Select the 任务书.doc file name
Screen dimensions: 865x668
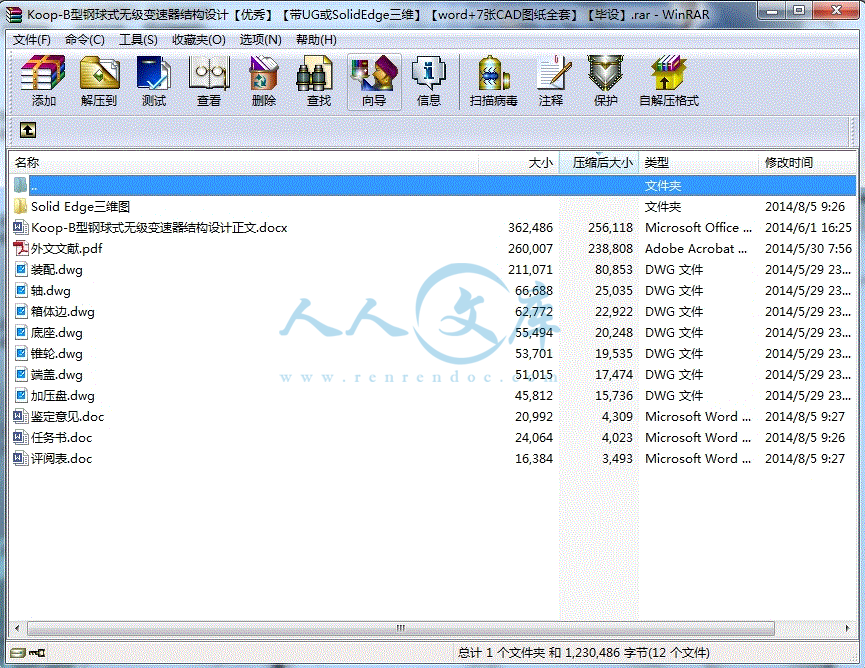(61, 437)
